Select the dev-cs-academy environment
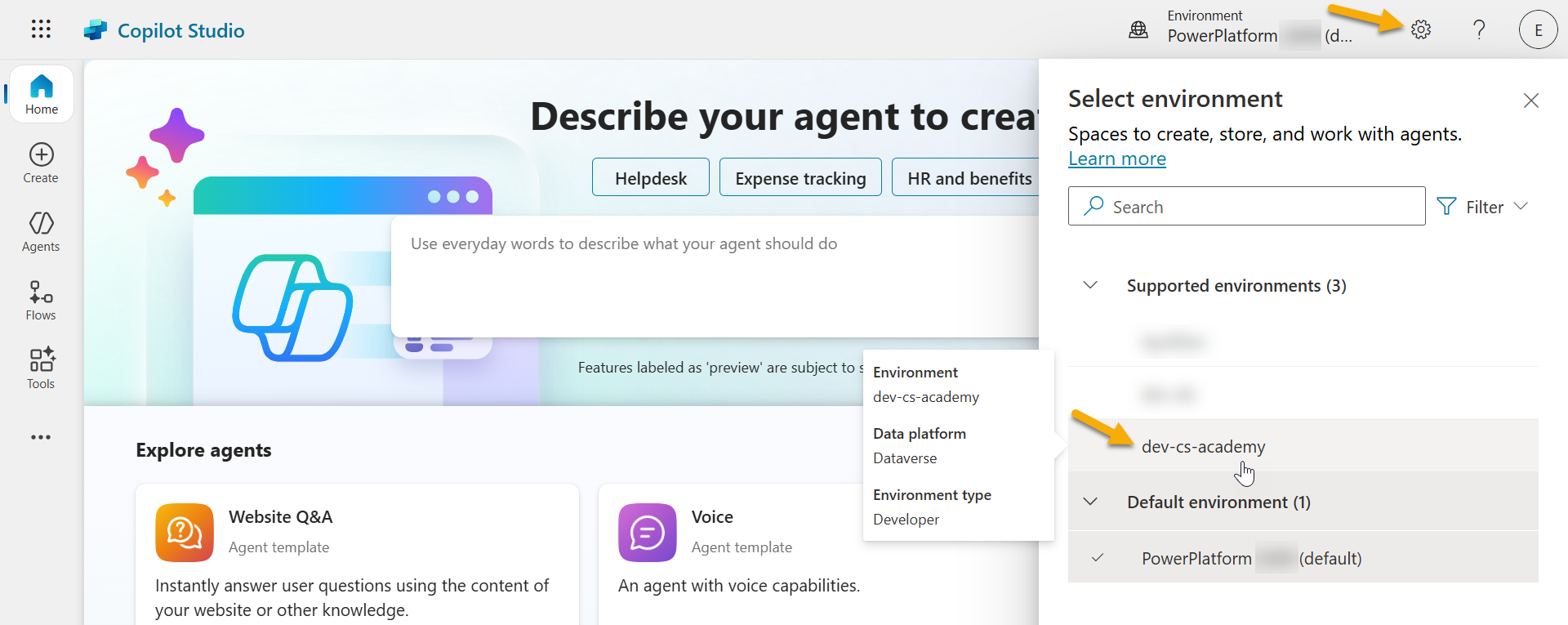Image resolution: width=1568 pixels, height=625 pixels. pos(1203,446)
